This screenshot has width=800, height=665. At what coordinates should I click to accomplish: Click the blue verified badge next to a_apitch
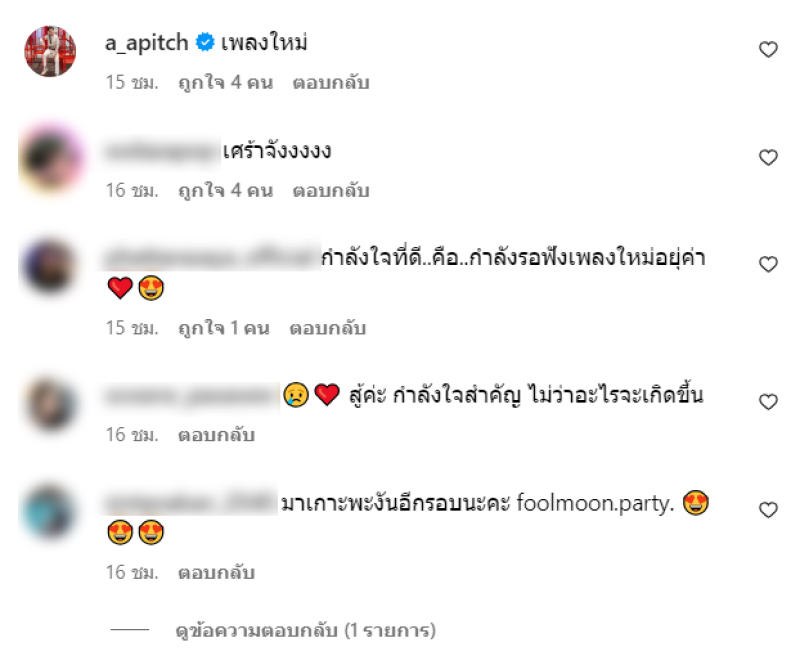(205, 42)
